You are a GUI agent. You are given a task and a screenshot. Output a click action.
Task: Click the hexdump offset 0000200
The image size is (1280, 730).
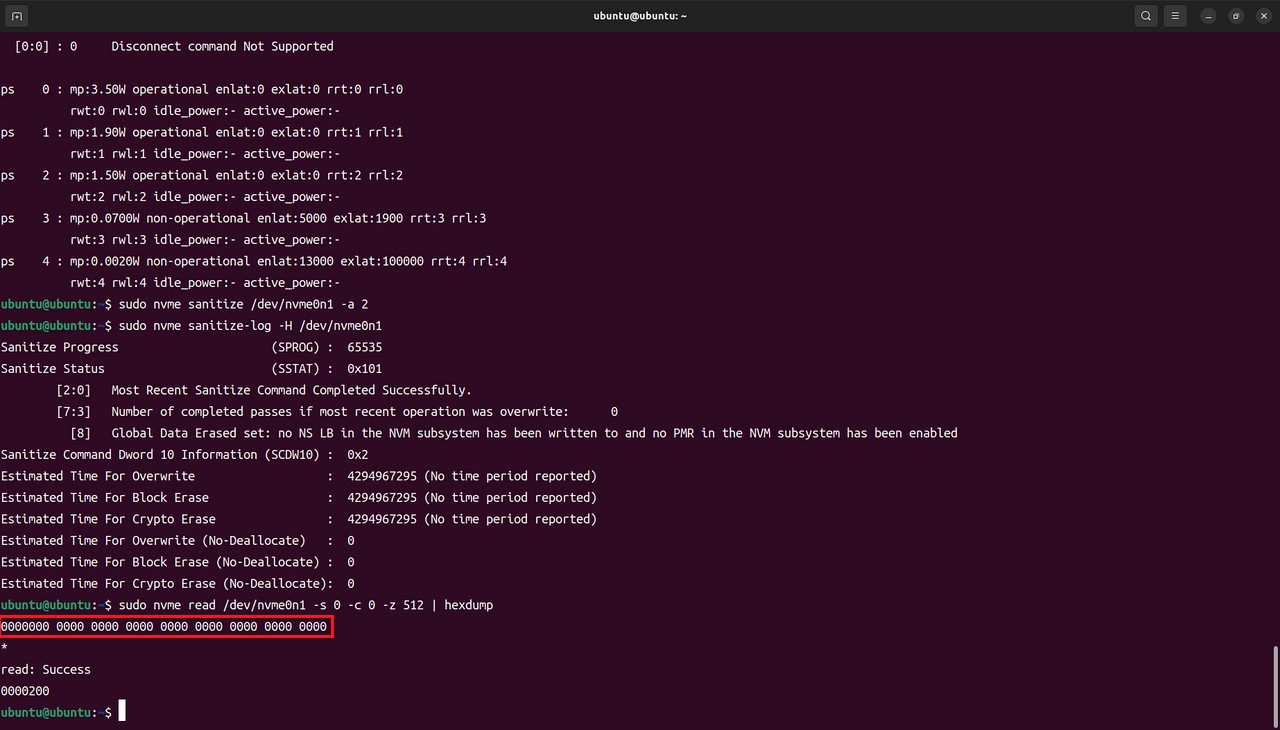point(25,691)
